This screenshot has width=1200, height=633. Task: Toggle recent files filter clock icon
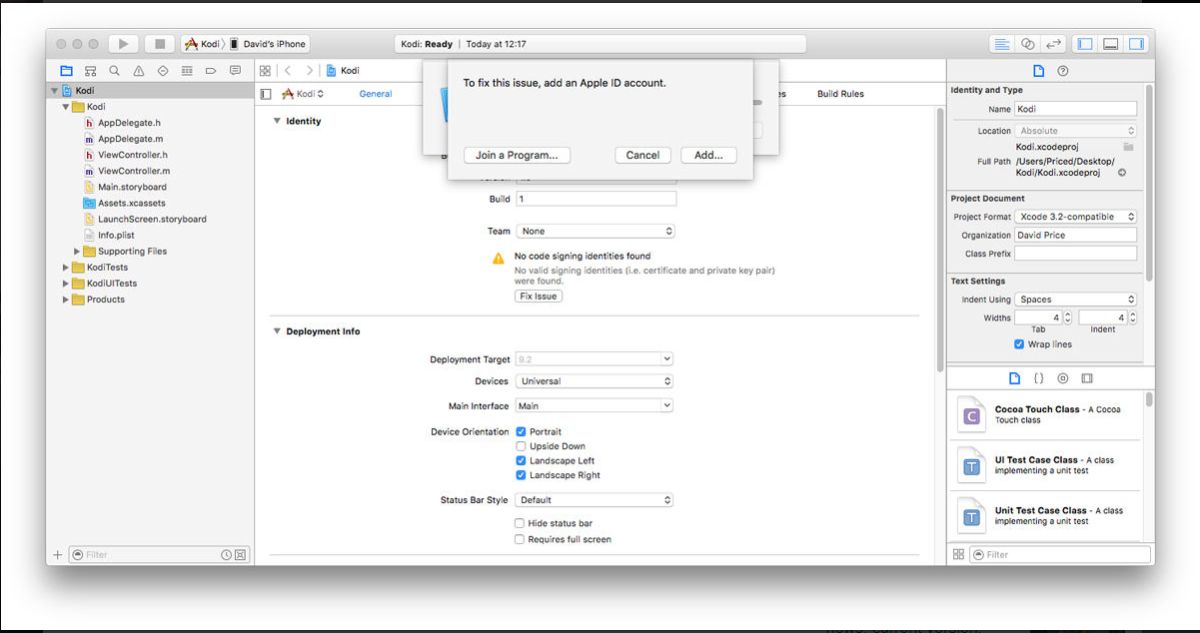click(225, 554)
